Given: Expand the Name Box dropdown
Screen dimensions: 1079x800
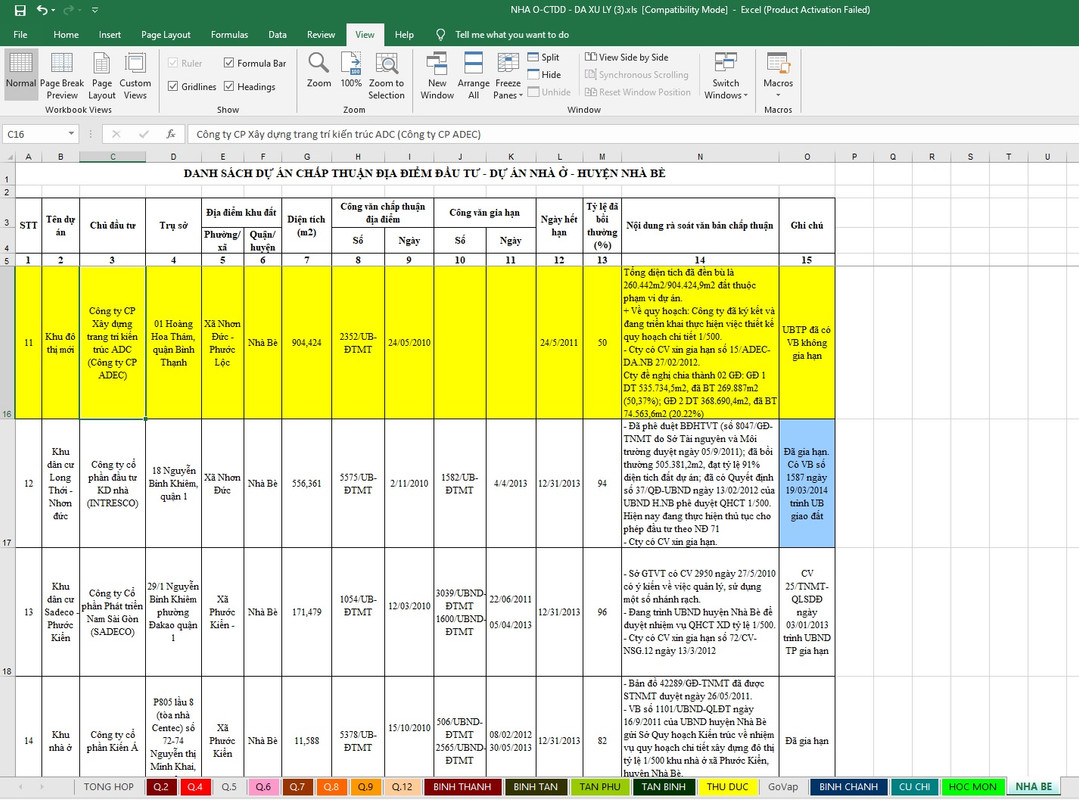Looking at the screenshot, I should point(71,134).
